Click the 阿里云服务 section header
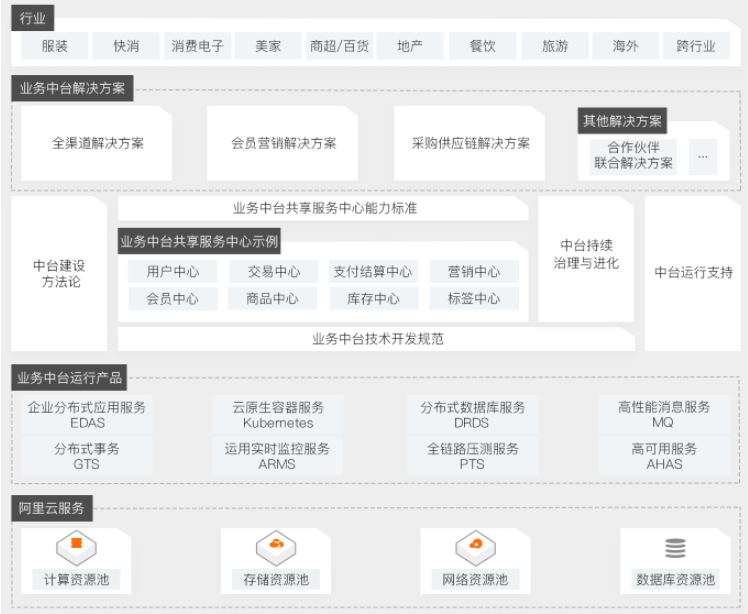This screenshot has width=748, height=614. 52,508
